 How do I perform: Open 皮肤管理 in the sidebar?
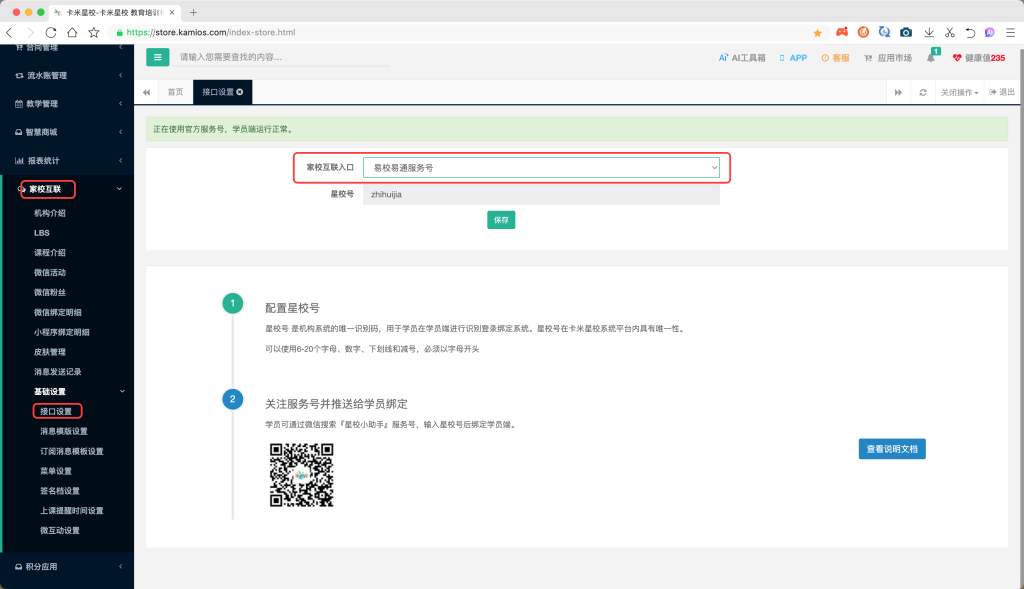(x=50, y=352)
